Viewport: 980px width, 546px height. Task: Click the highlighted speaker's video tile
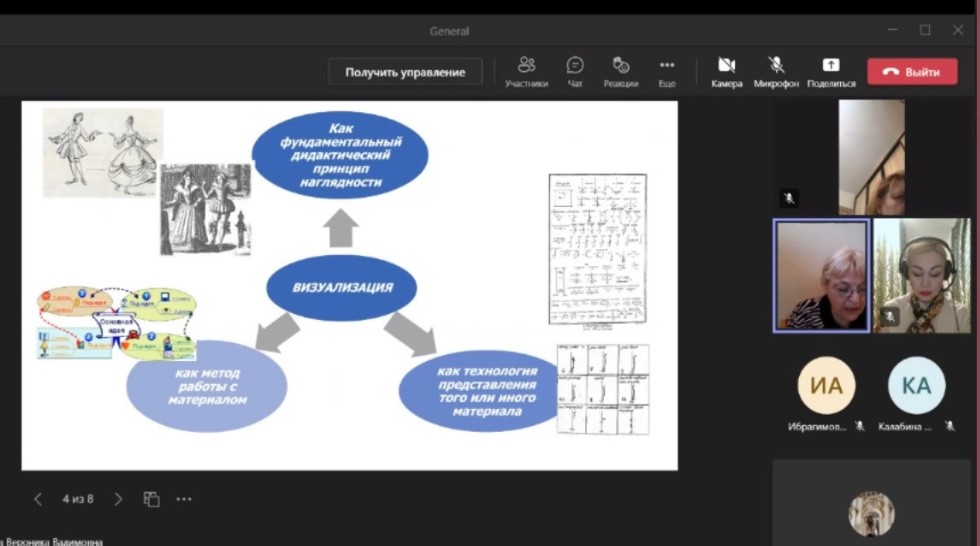pyautogui.click(x=821, y=275)
